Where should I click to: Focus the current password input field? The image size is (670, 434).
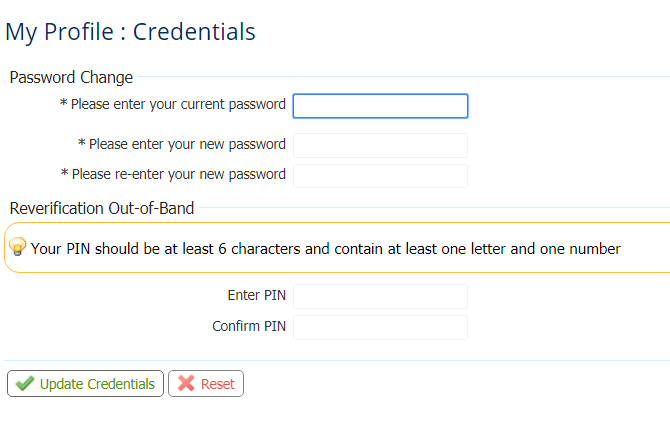tap(380, 106)
